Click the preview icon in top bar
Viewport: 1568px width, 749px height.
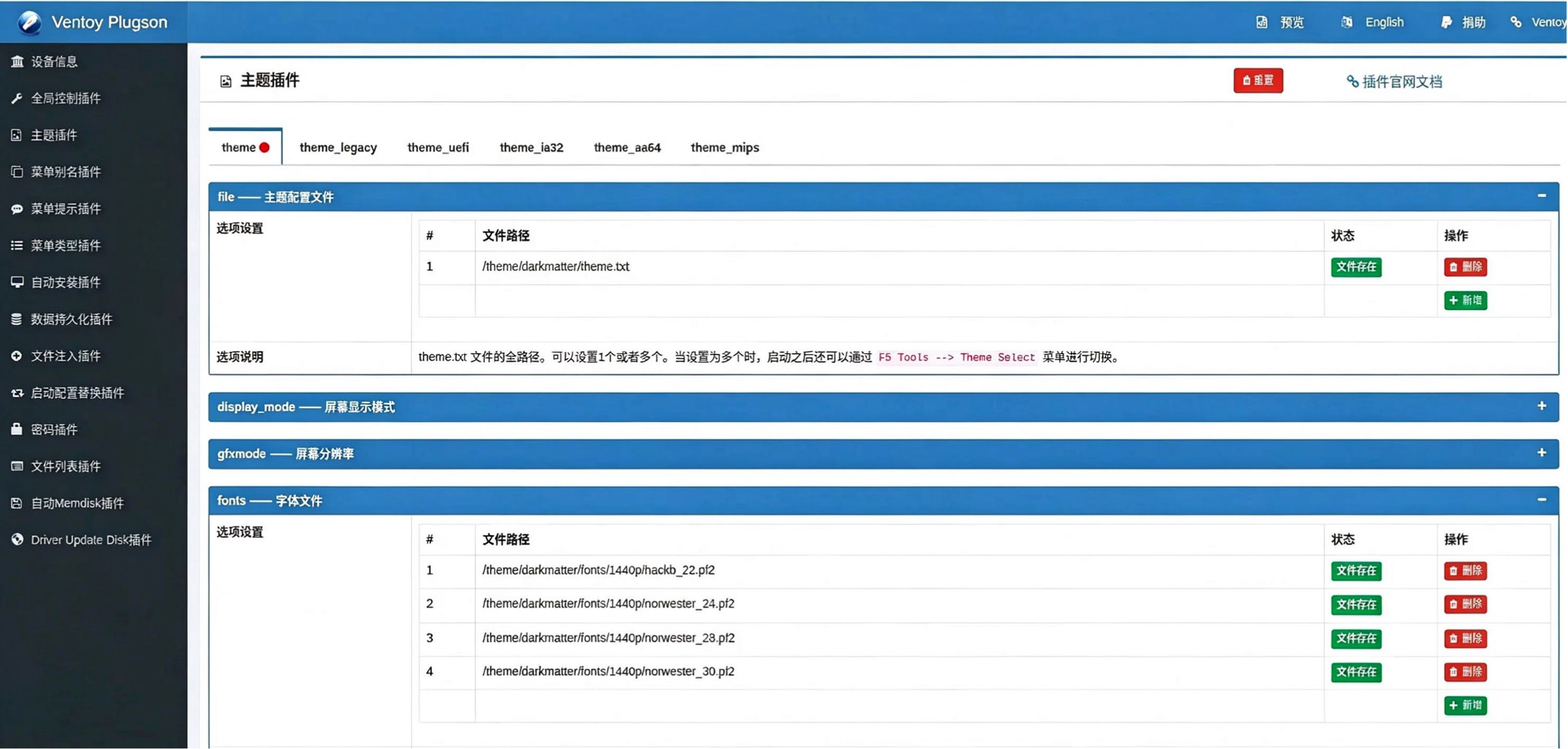point(1262,23)
